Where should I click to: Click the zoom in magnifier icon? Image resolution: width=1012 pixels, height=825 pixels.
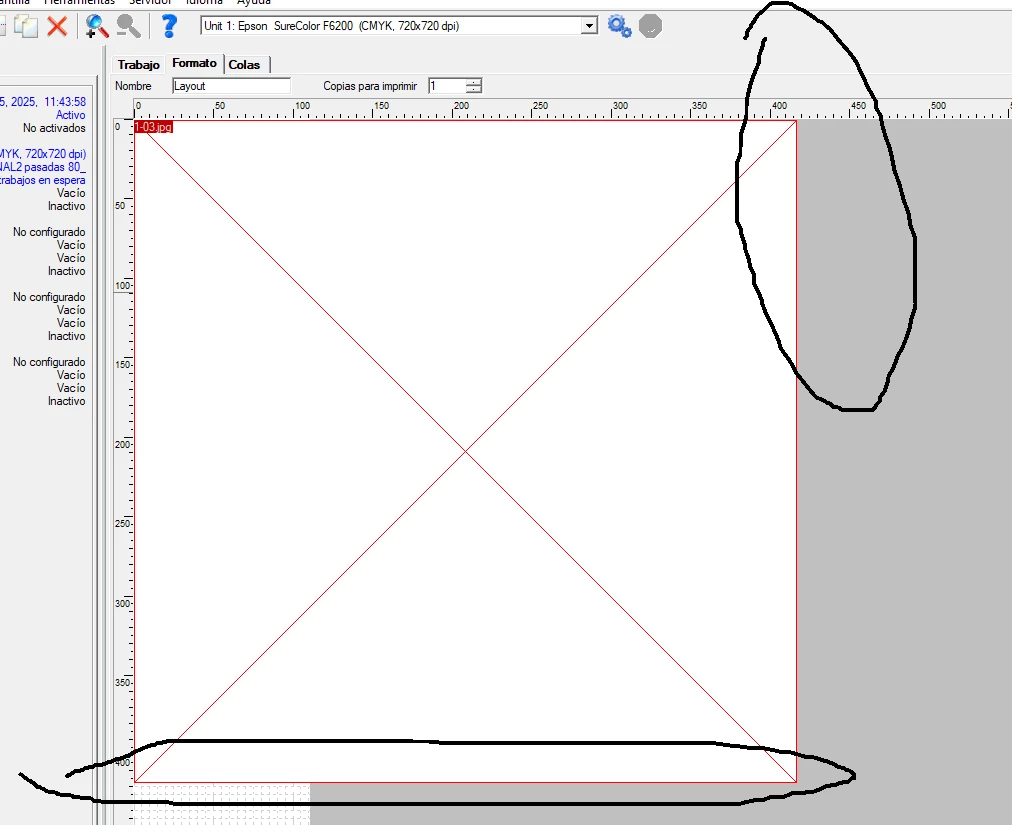point(97,26)
